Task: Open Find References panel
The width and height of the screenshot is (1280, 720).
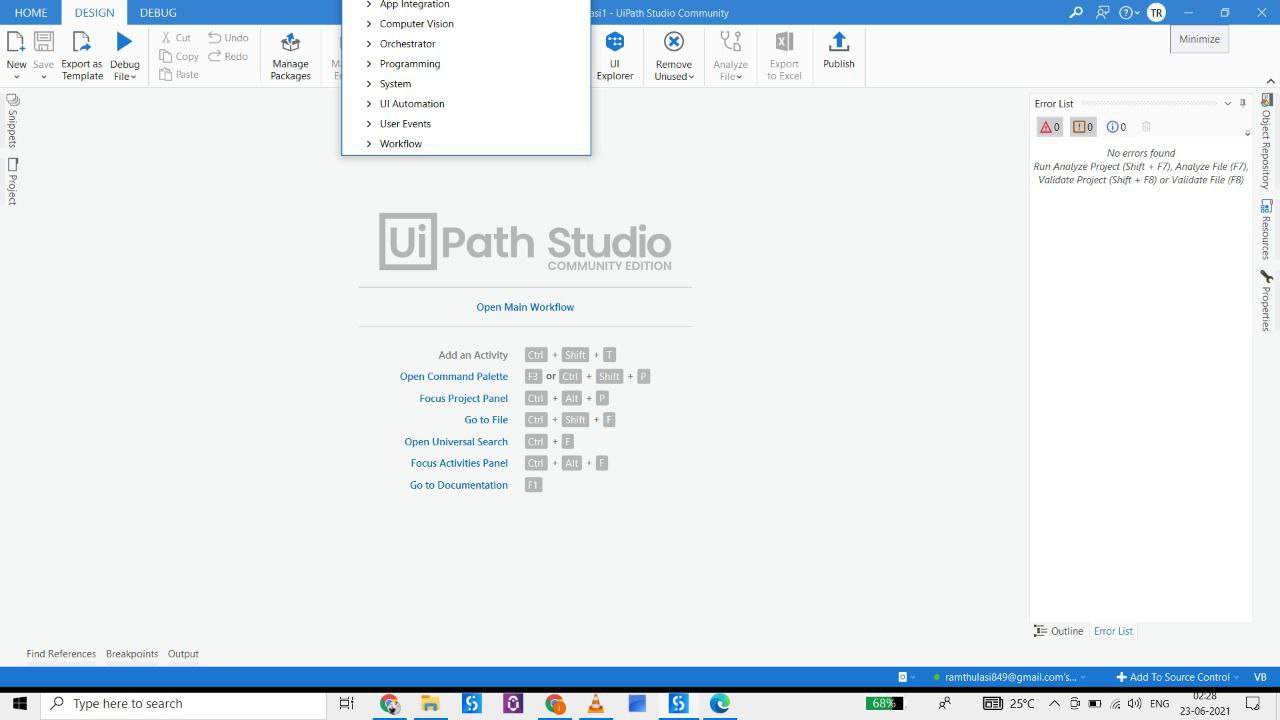Action: [61, 654]
